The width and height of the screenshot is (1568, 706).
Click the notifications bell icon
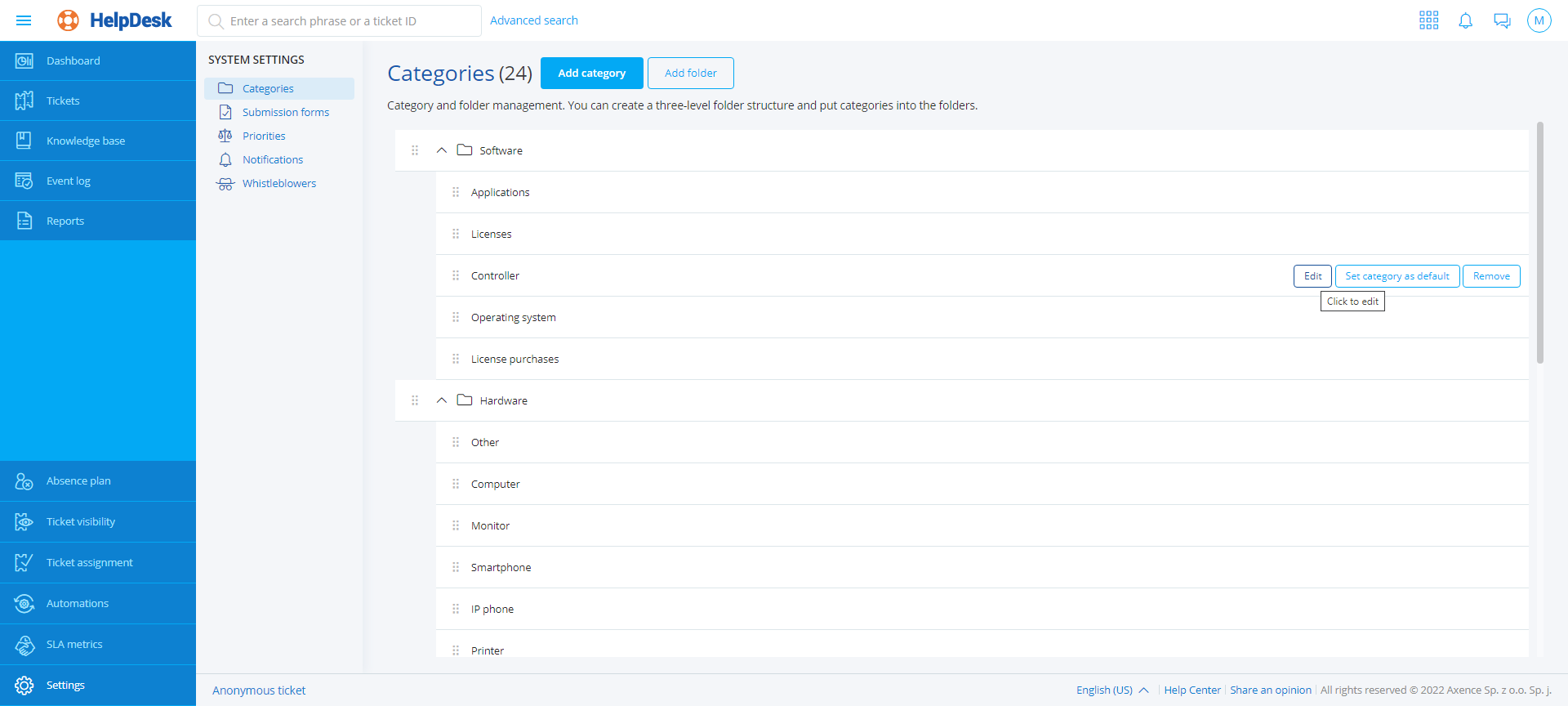[1465, 20]
